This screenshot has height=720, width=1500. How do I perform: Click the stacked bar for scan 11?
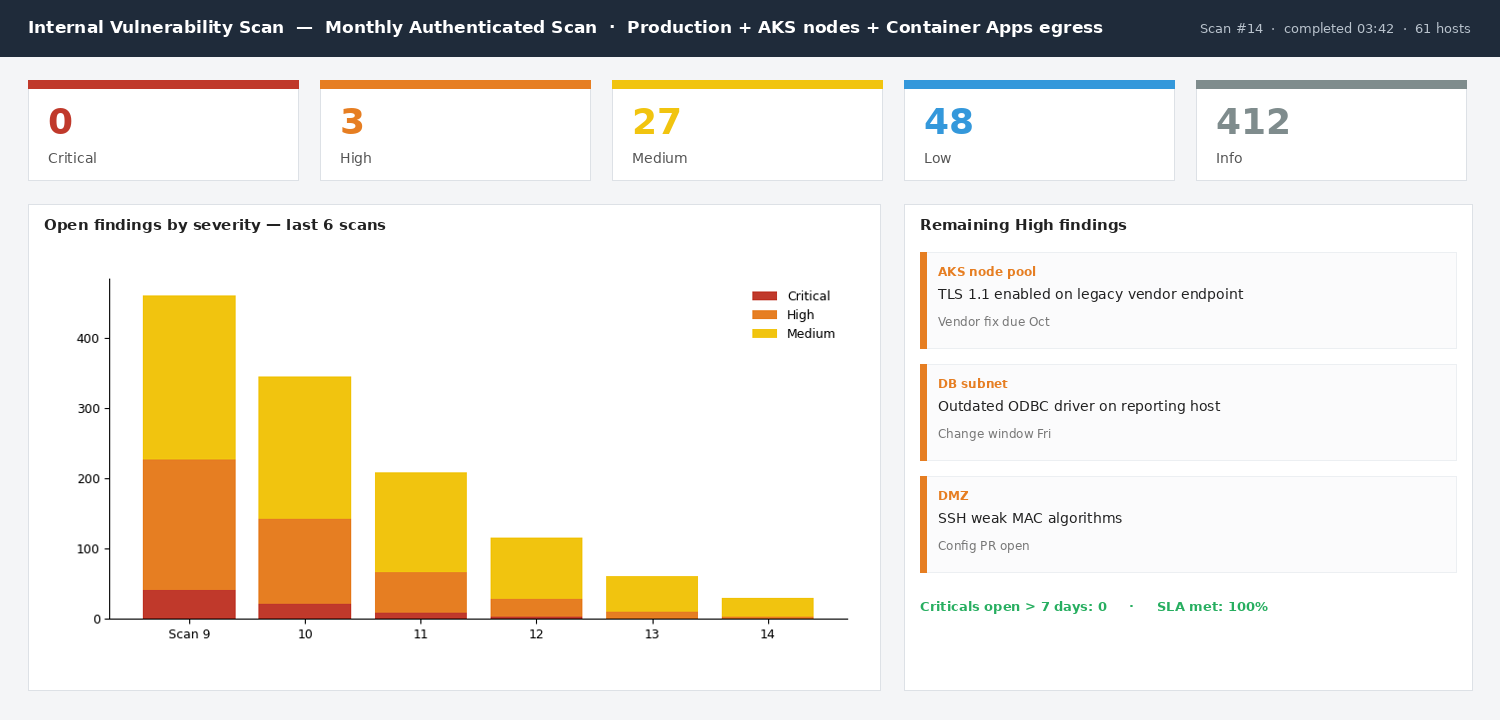click(420, 546)
